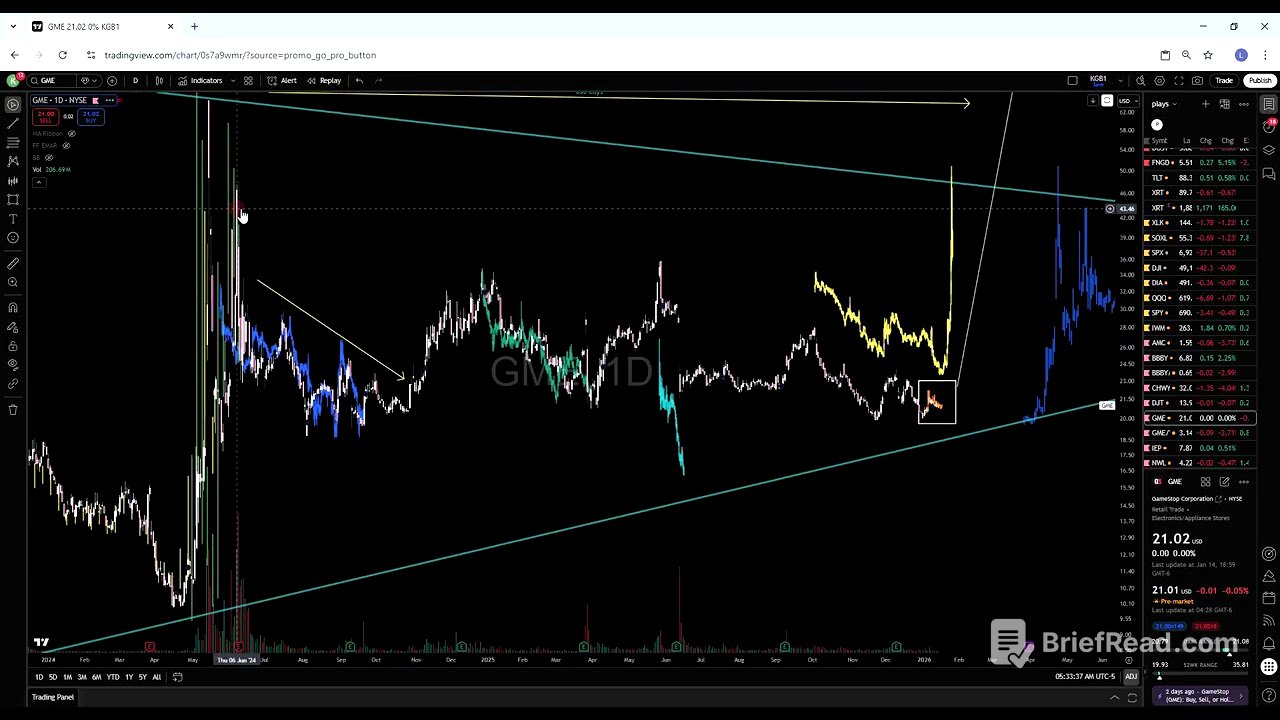Select the 3M time range

pos(82,677)
